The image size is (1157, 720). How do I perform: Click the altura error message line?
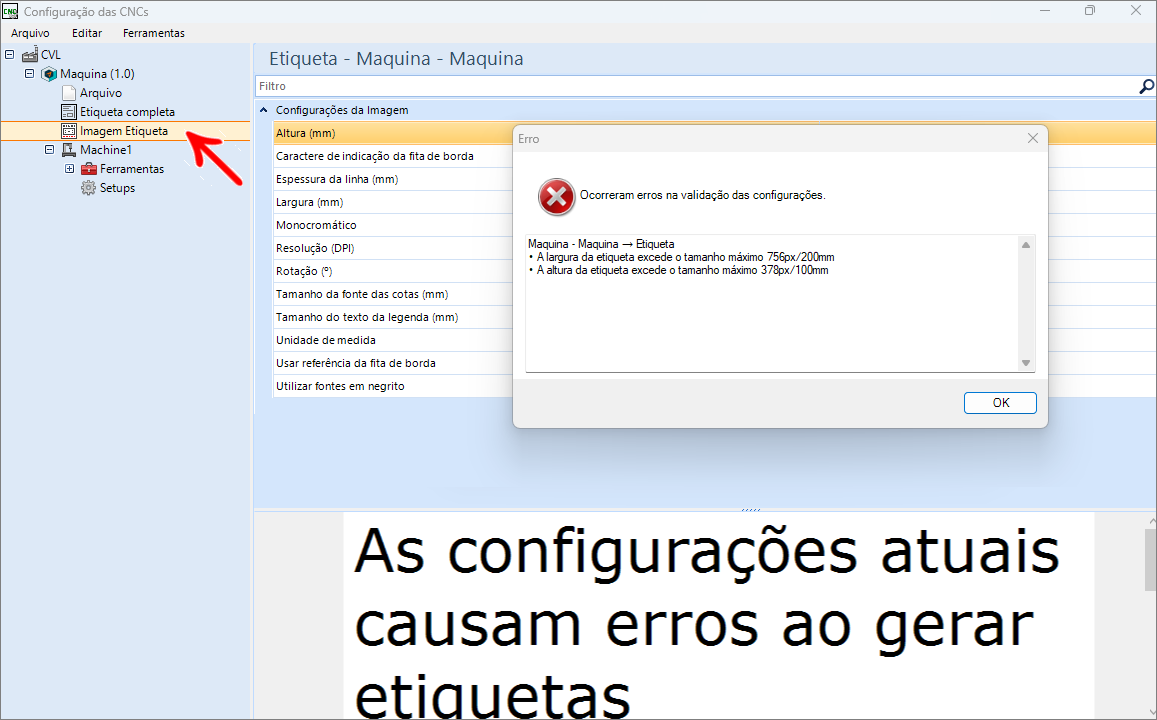point(679,271)
